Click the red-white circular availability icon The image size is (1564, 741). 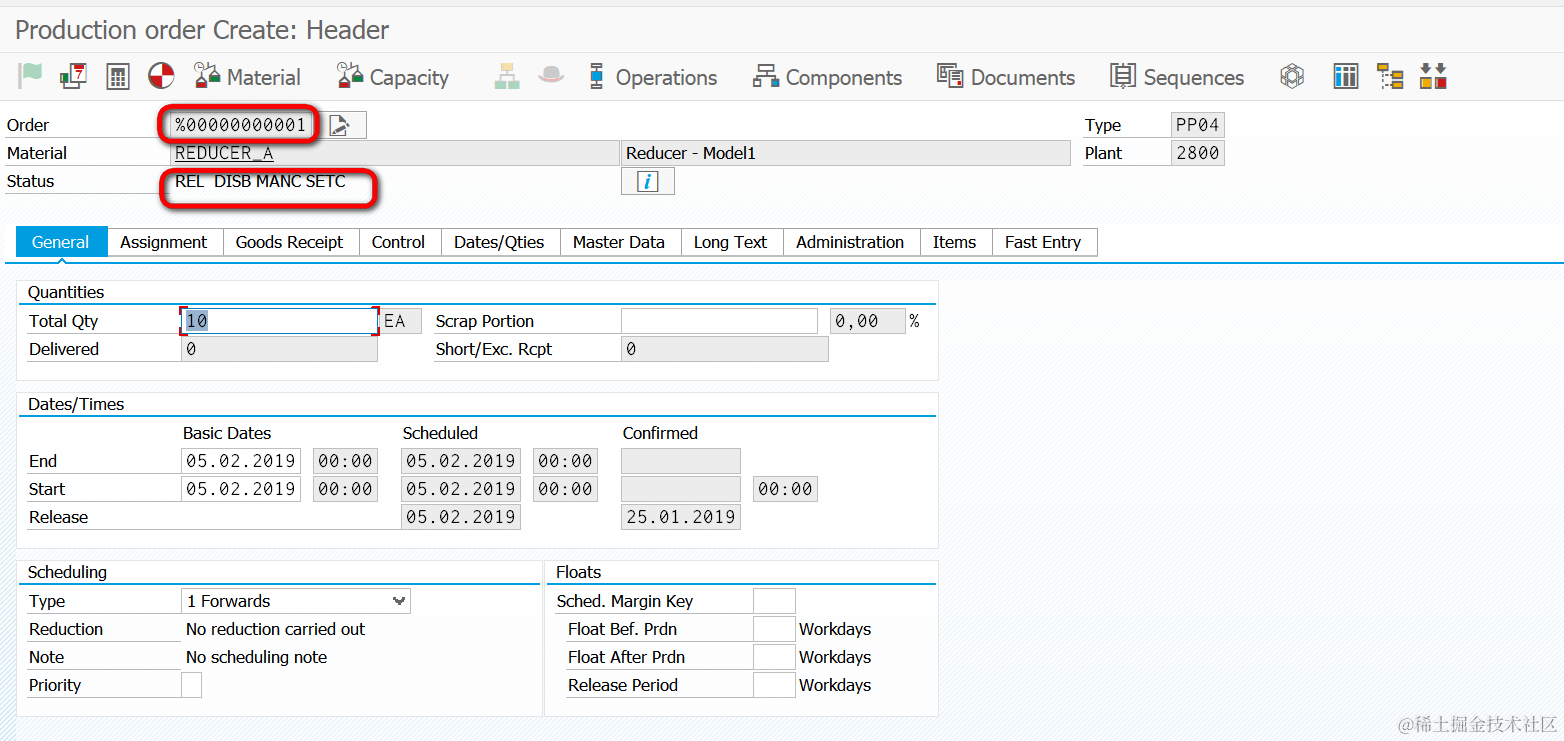tap(161, 76)
